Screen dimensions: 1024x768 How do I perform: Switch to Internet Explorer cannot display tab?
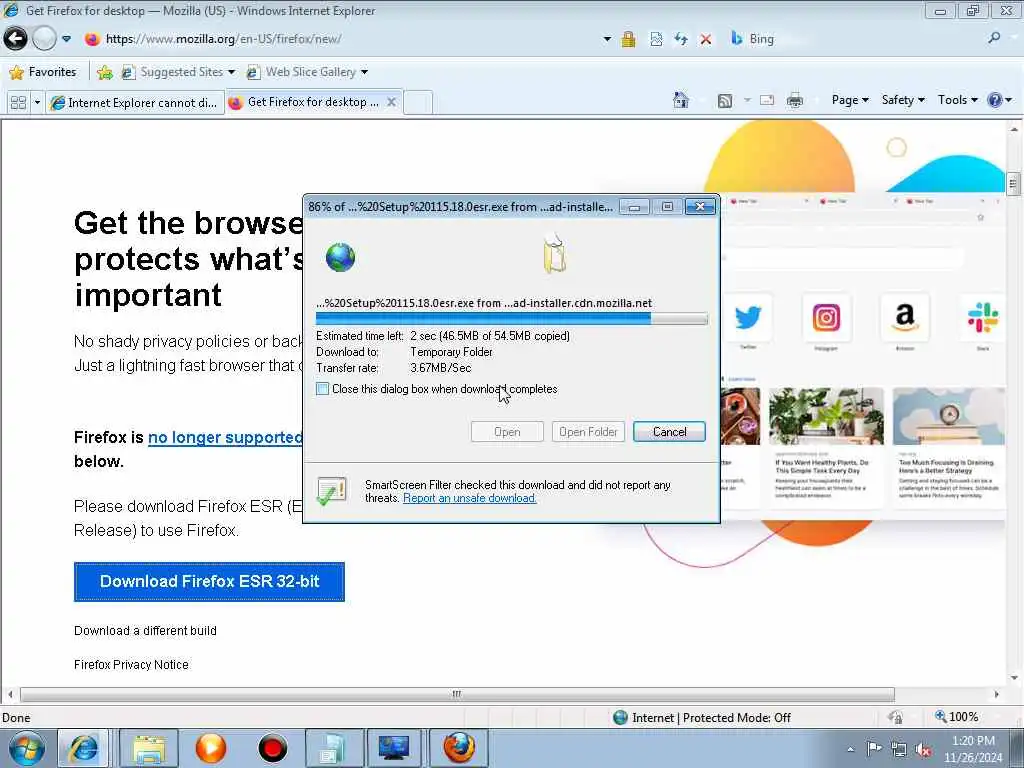tap(135, 103)
